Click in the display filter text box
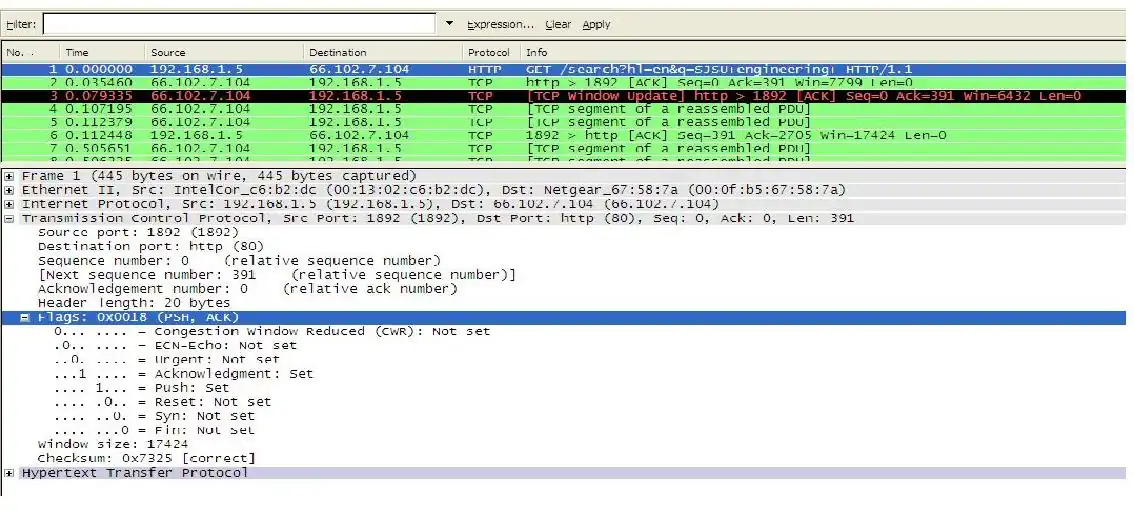1134x511 pixels. 238,24
